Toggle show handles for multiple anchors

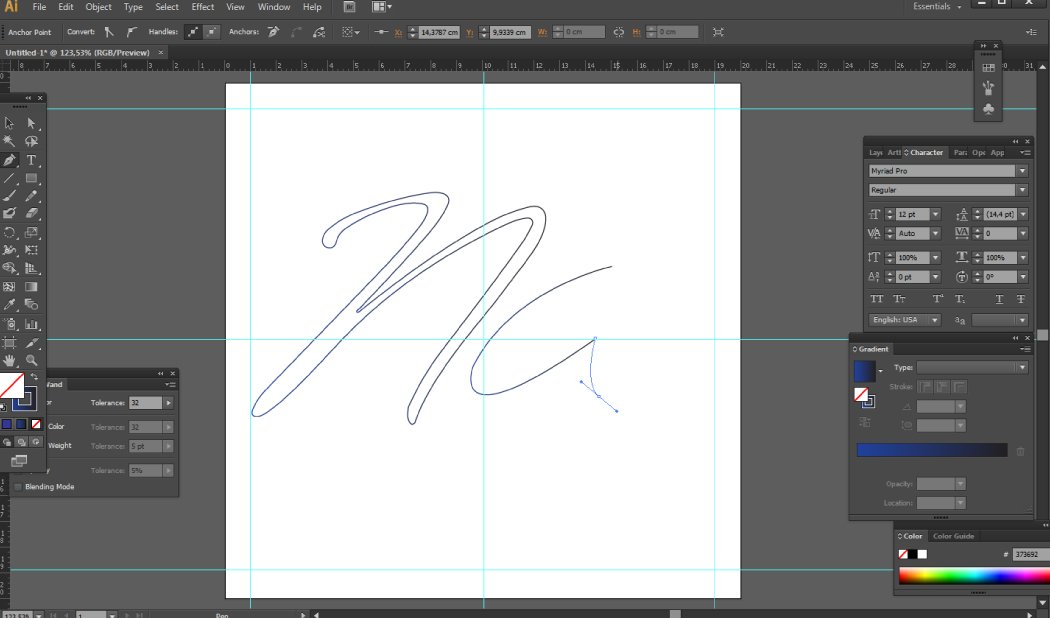pos(193,31)
